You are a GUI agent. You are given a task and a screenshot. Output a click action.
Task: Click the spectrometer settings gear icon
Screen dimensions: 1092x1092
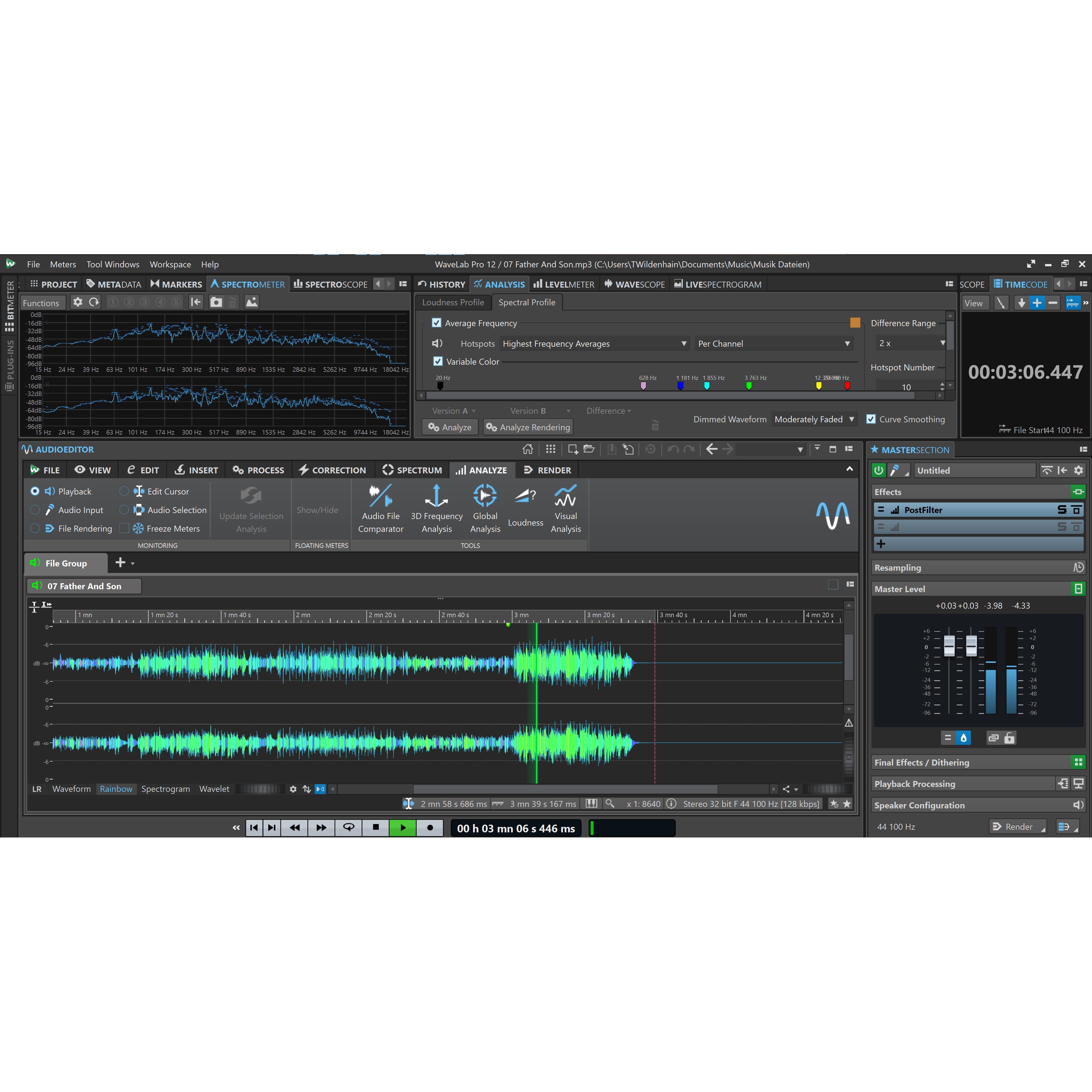click(78, 302)
